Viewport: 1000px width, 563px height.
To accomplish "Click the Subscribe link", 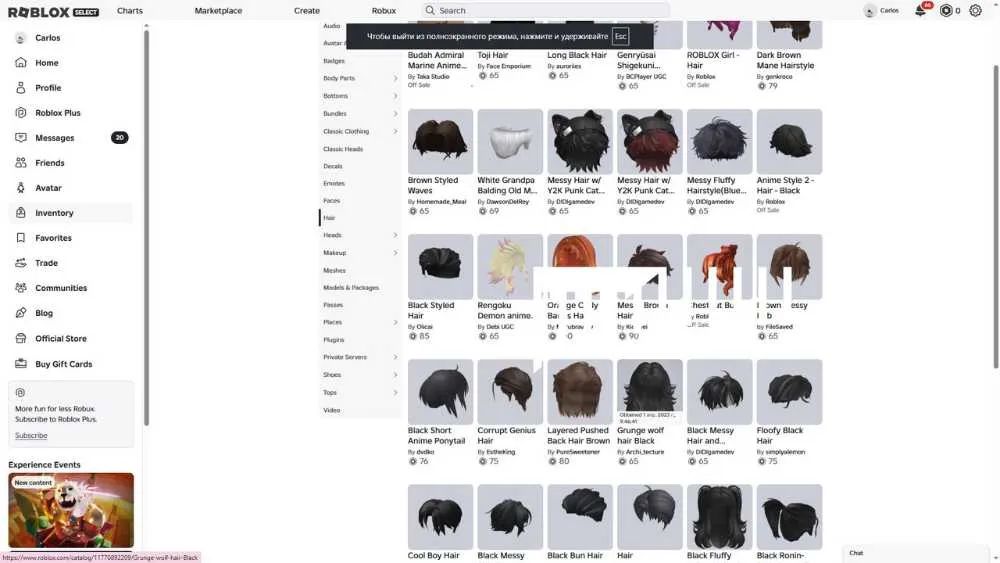I will [x=31, y=435].
